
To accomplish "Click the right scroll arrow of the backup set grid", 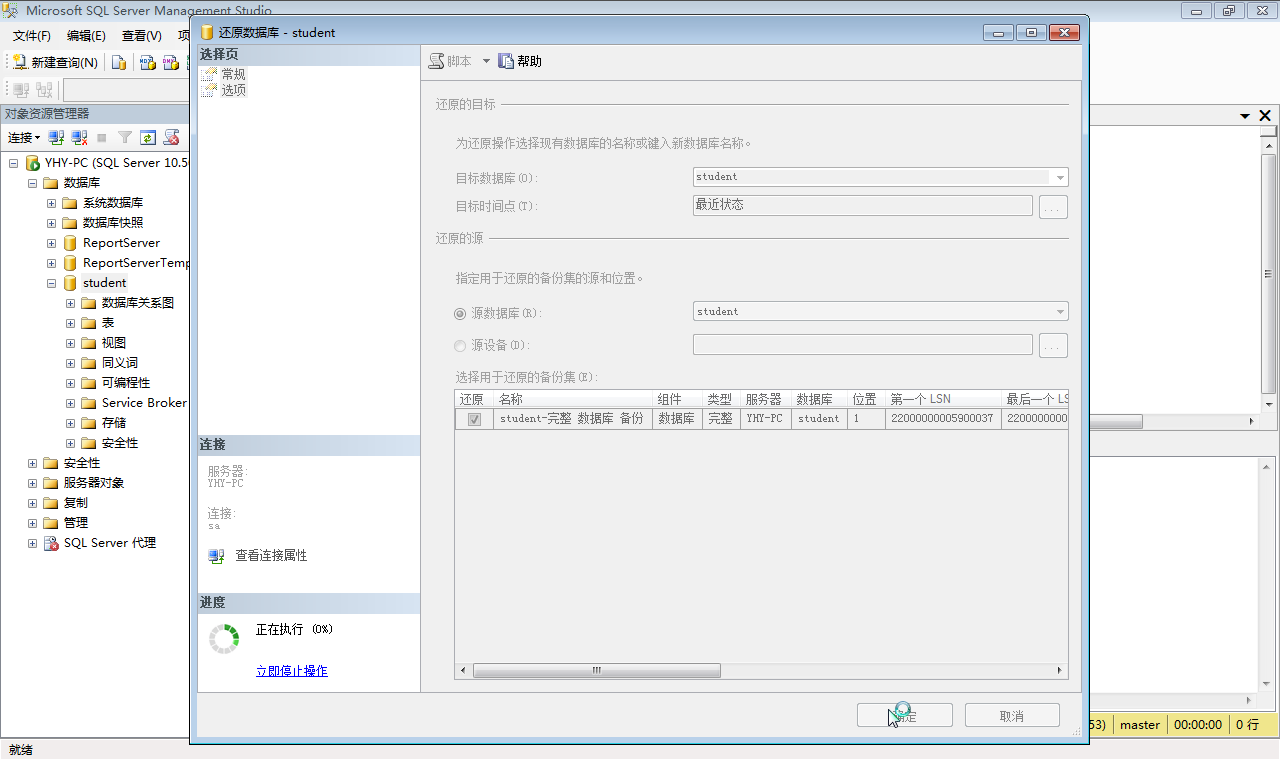I will 1061,671.
